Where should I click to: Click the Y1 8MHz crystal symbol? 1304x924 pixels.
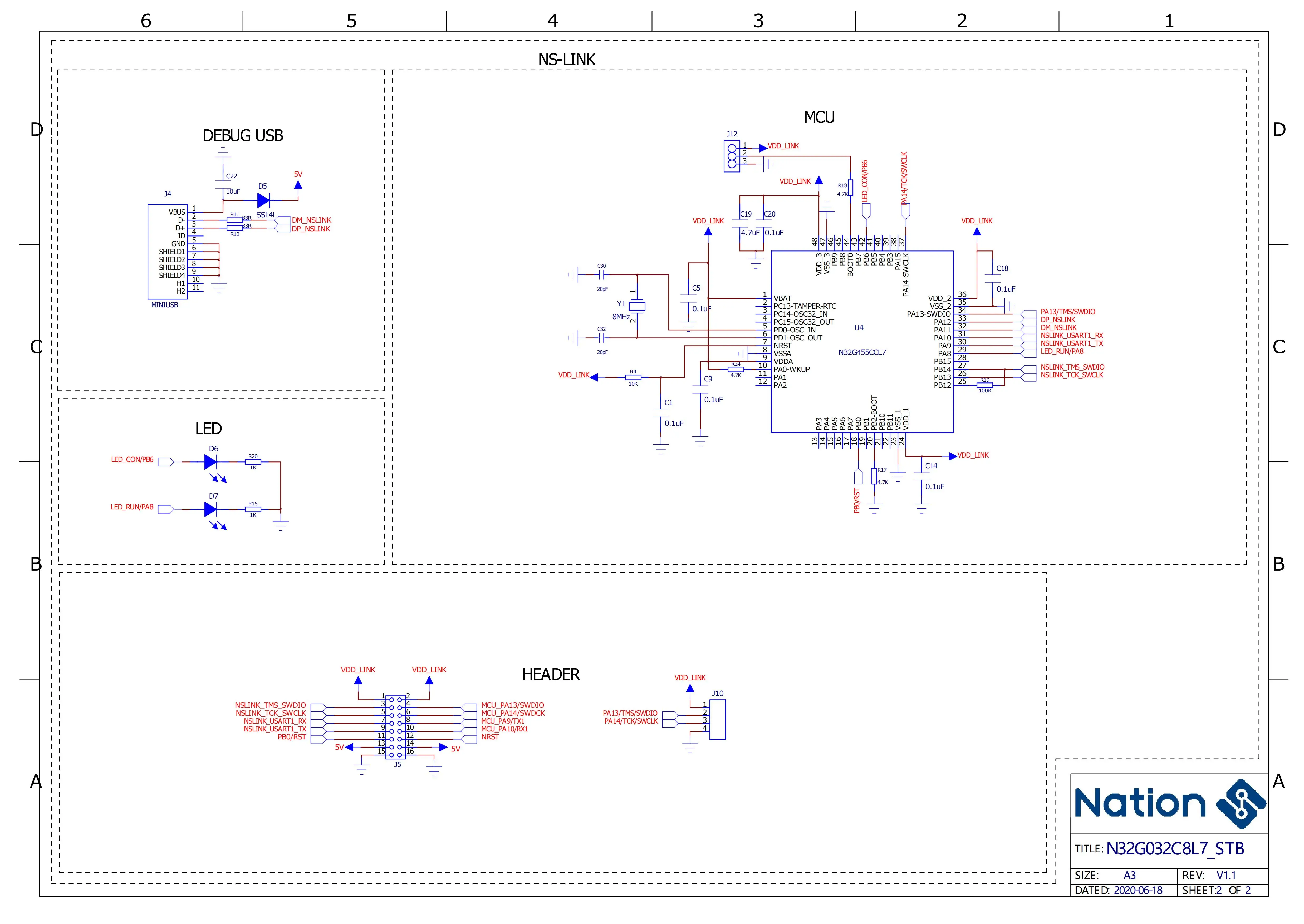[637, 306]
